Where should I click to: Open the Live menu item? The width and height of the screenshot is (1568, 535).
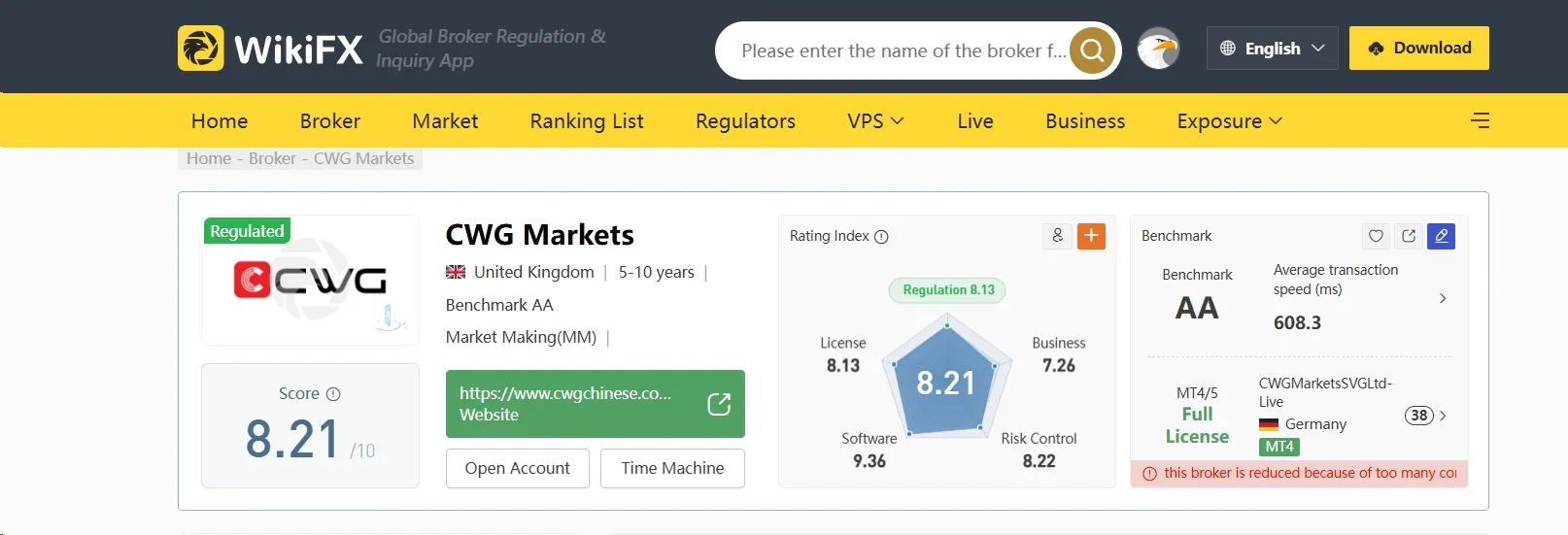click(x=975, y=120)
